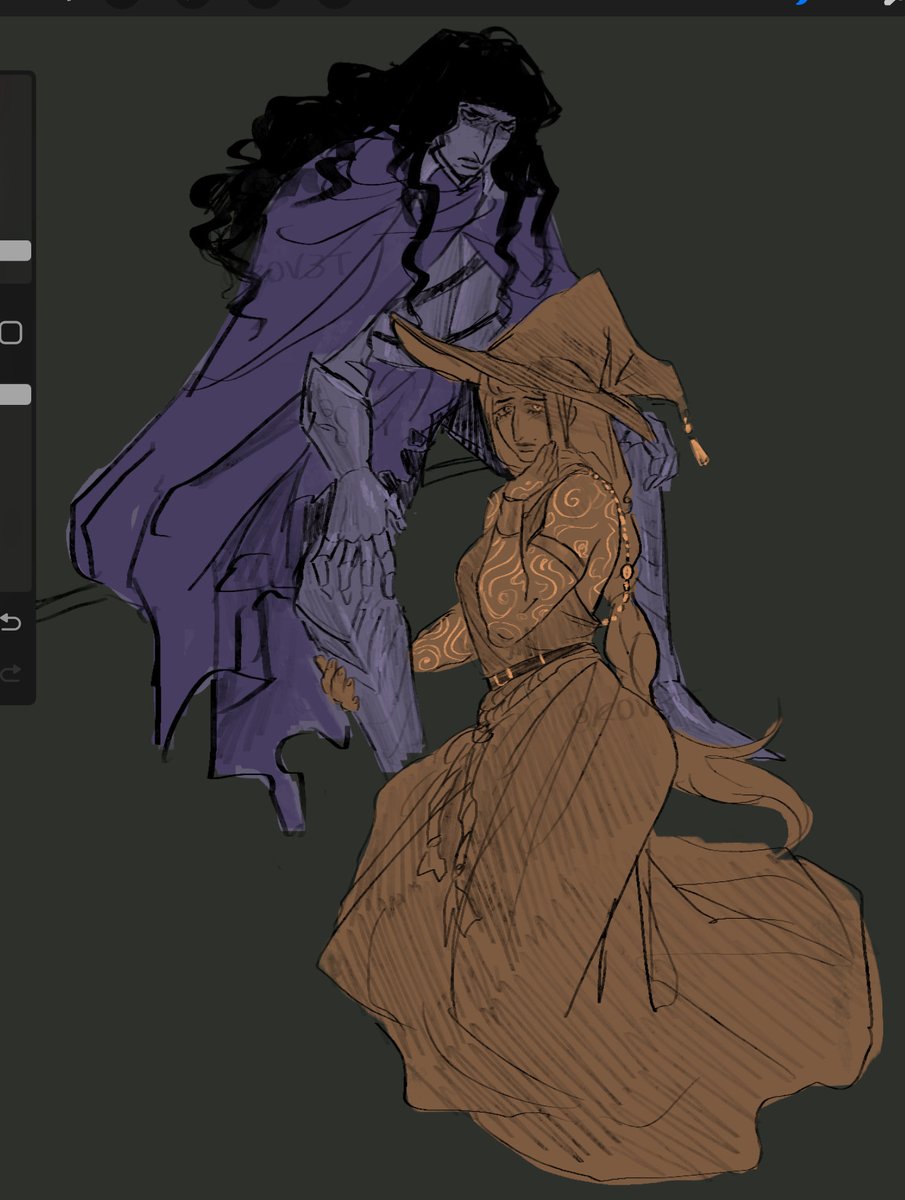Tap the square modify button in sidebar

(x=11, y=333)
